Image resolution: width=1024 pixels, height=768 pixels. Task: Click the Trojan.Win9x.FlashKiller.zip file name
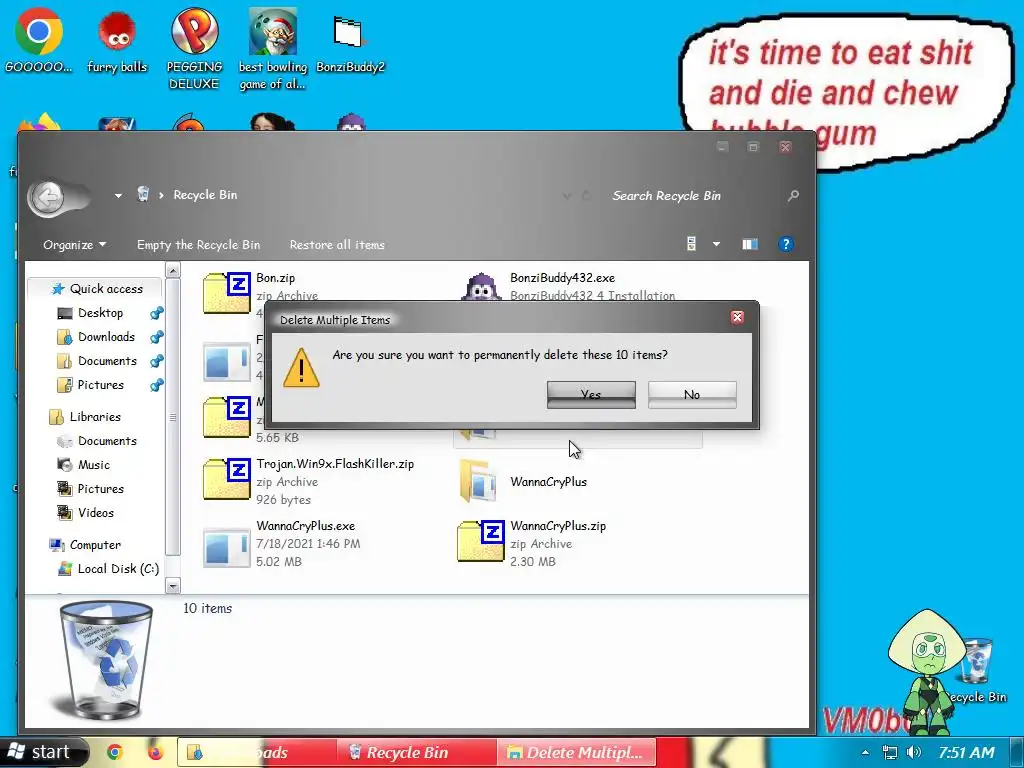point(335,464)
